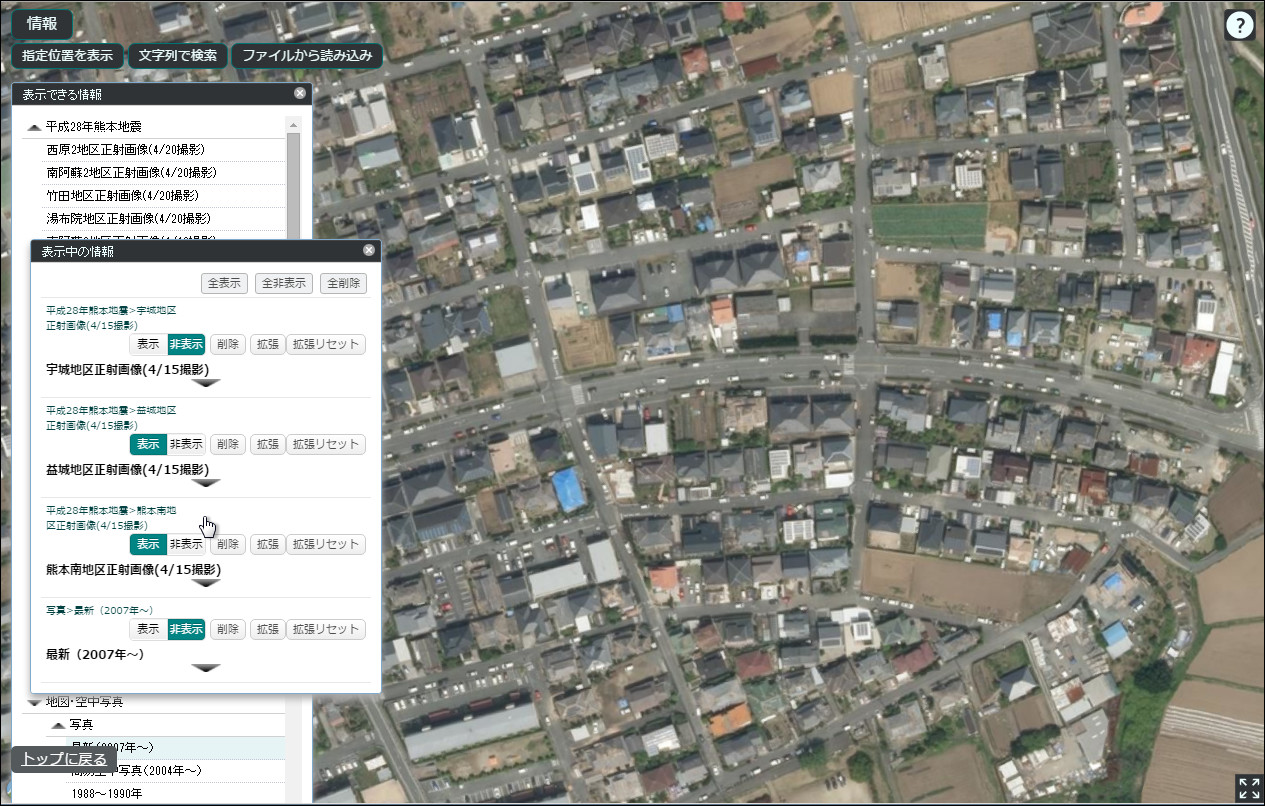The height and width of the screenshot is (806, 1265).
Task: Set 益城地区 layer to 非表示
Action: click(186, 444)
